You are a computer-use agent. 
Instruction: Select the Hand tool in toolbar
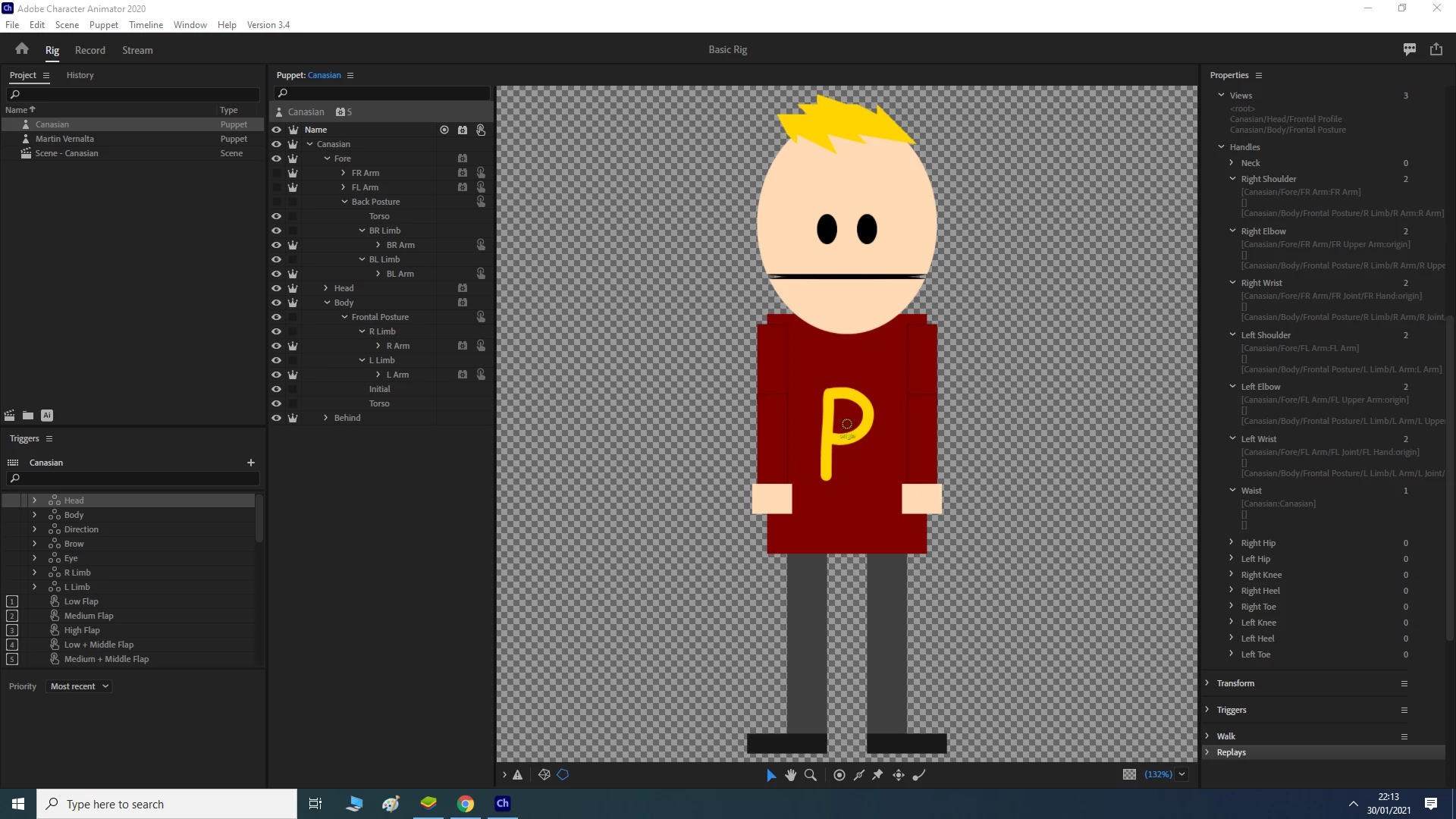pyautogui.click(x=791, y=775)
